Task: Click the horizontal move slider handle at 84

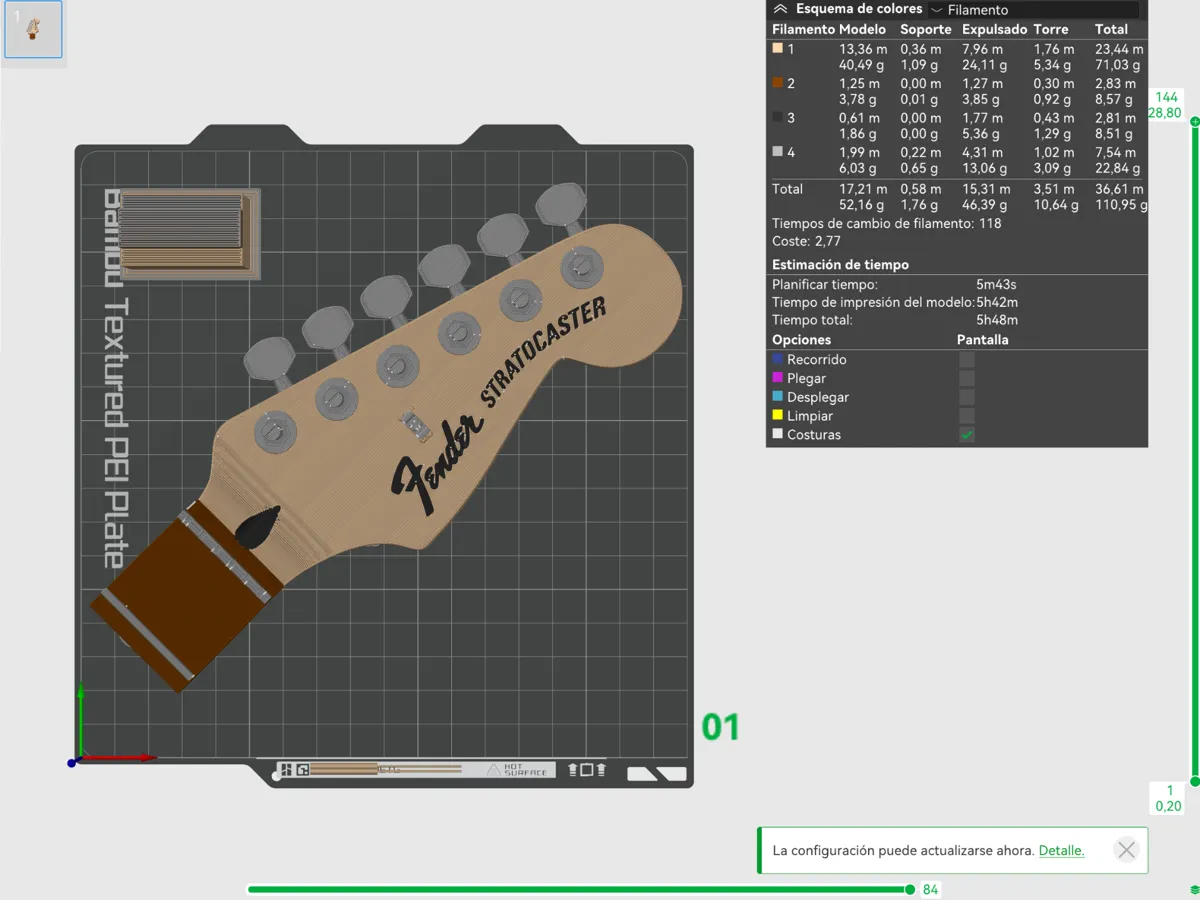Action: pos(910,889)
